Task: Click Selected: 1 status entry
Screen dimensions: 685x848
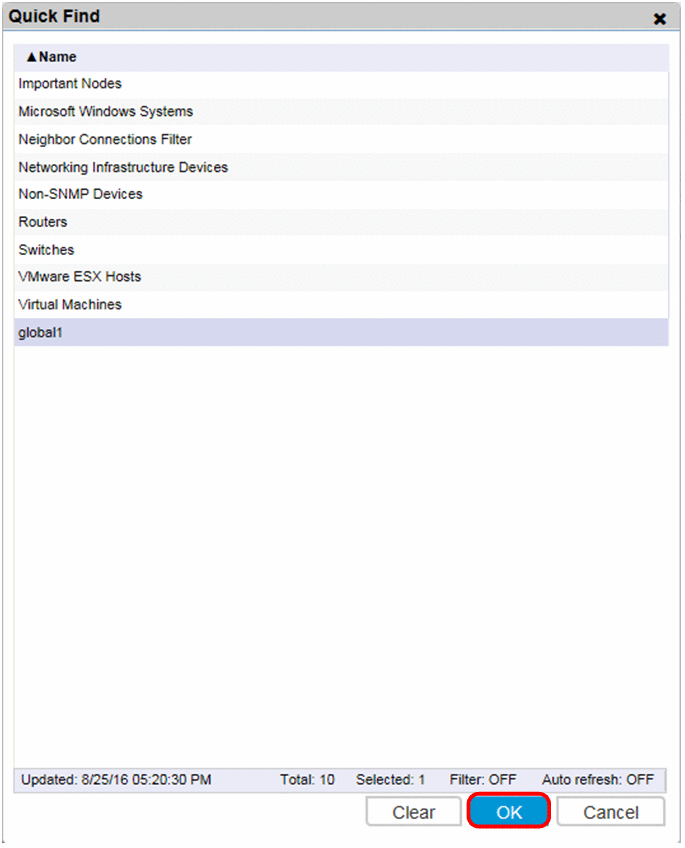Action: tap(390, 780)
